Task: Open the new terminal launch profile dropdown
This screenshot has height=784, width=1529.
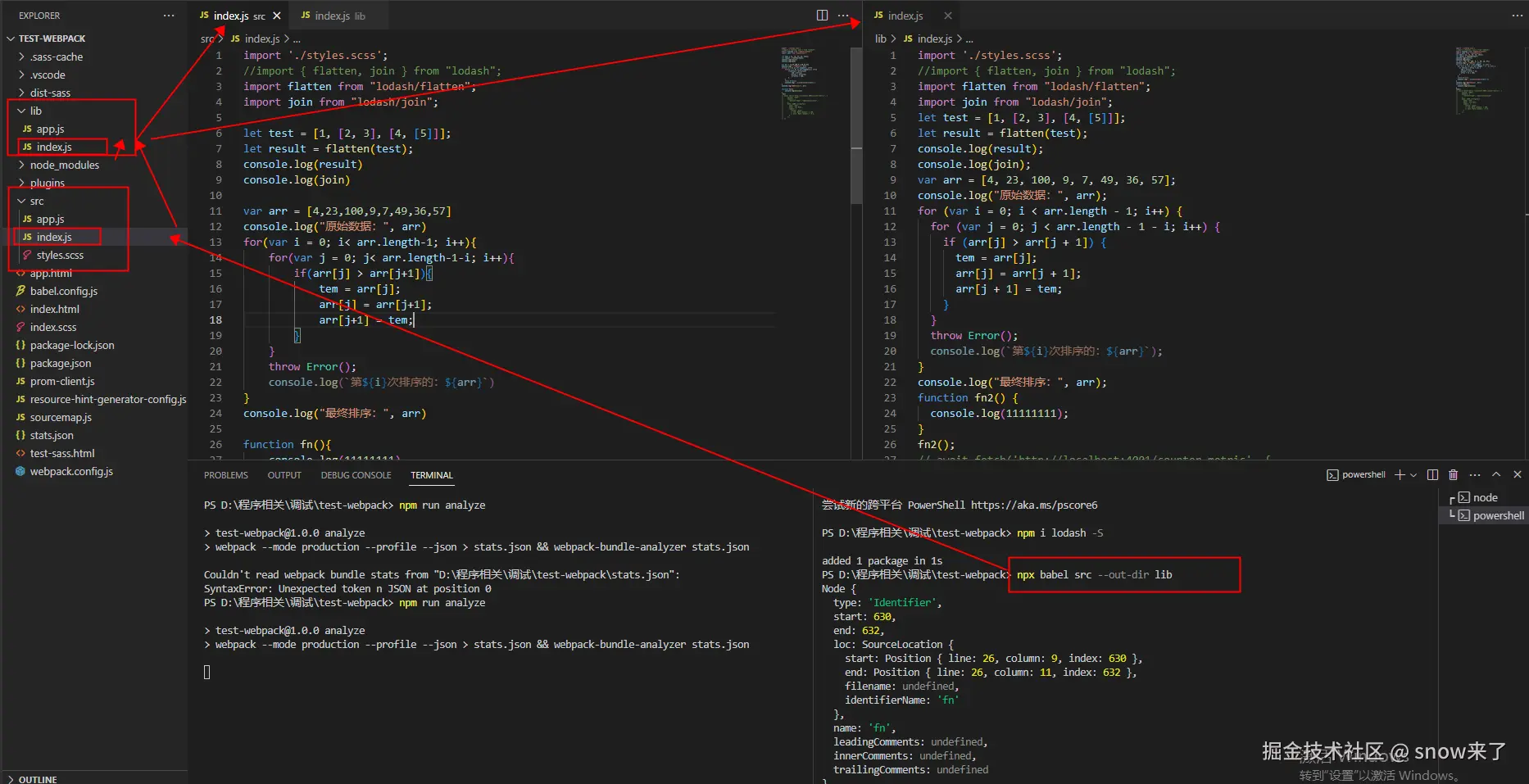Action: 1413,474
